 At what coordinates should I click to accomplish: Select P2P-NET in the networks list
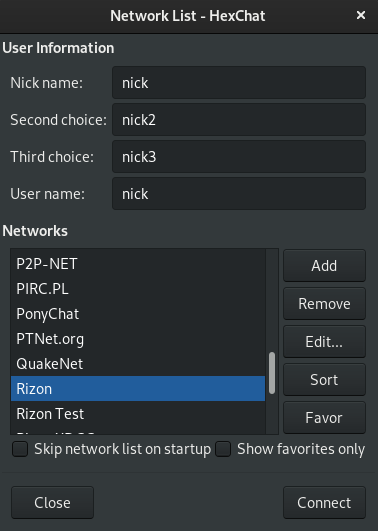tap(138, 264)
